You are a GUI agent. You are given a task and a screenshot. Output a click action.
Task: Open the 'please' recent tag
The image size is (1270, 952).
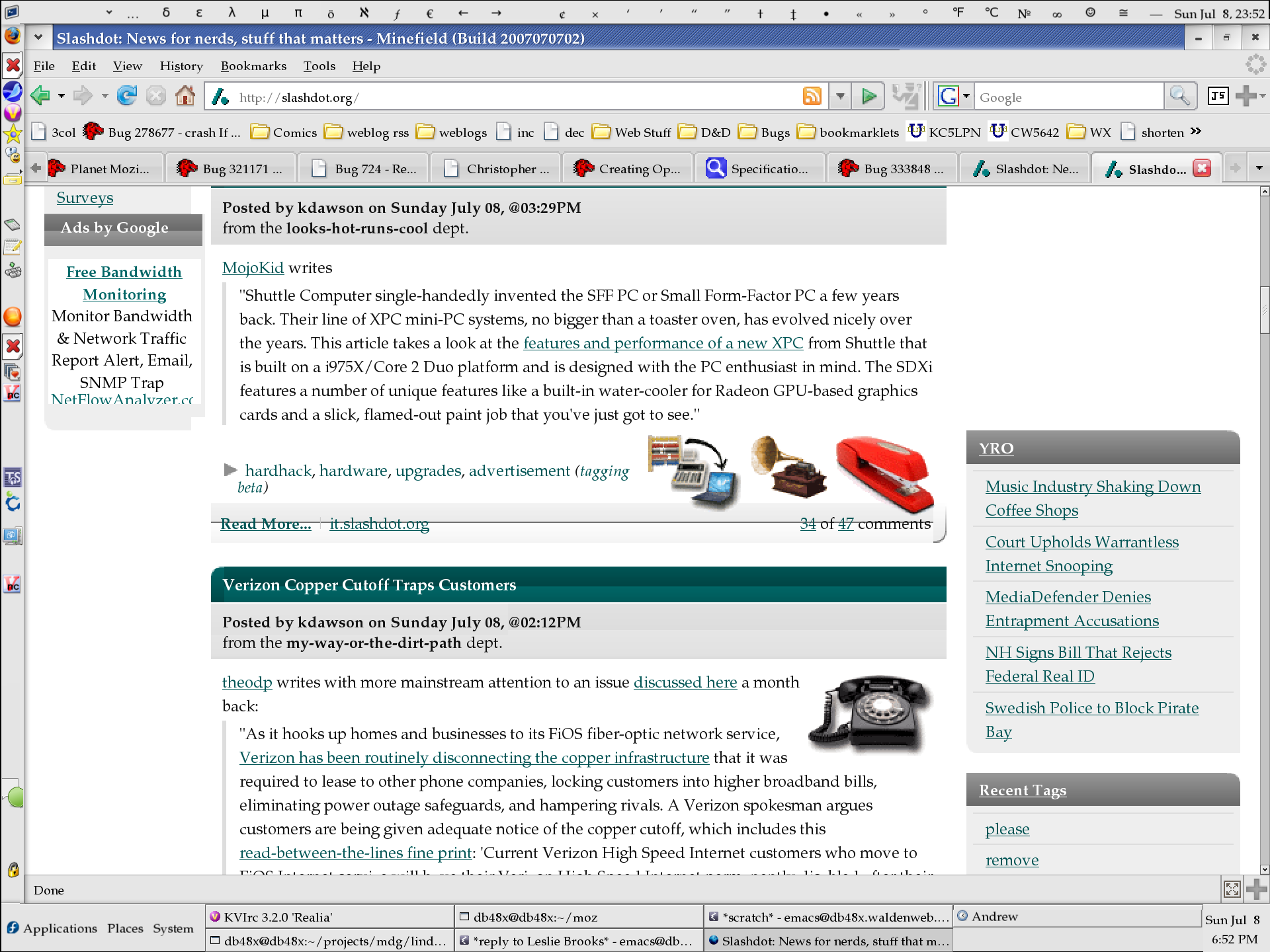coord(1007,829)
